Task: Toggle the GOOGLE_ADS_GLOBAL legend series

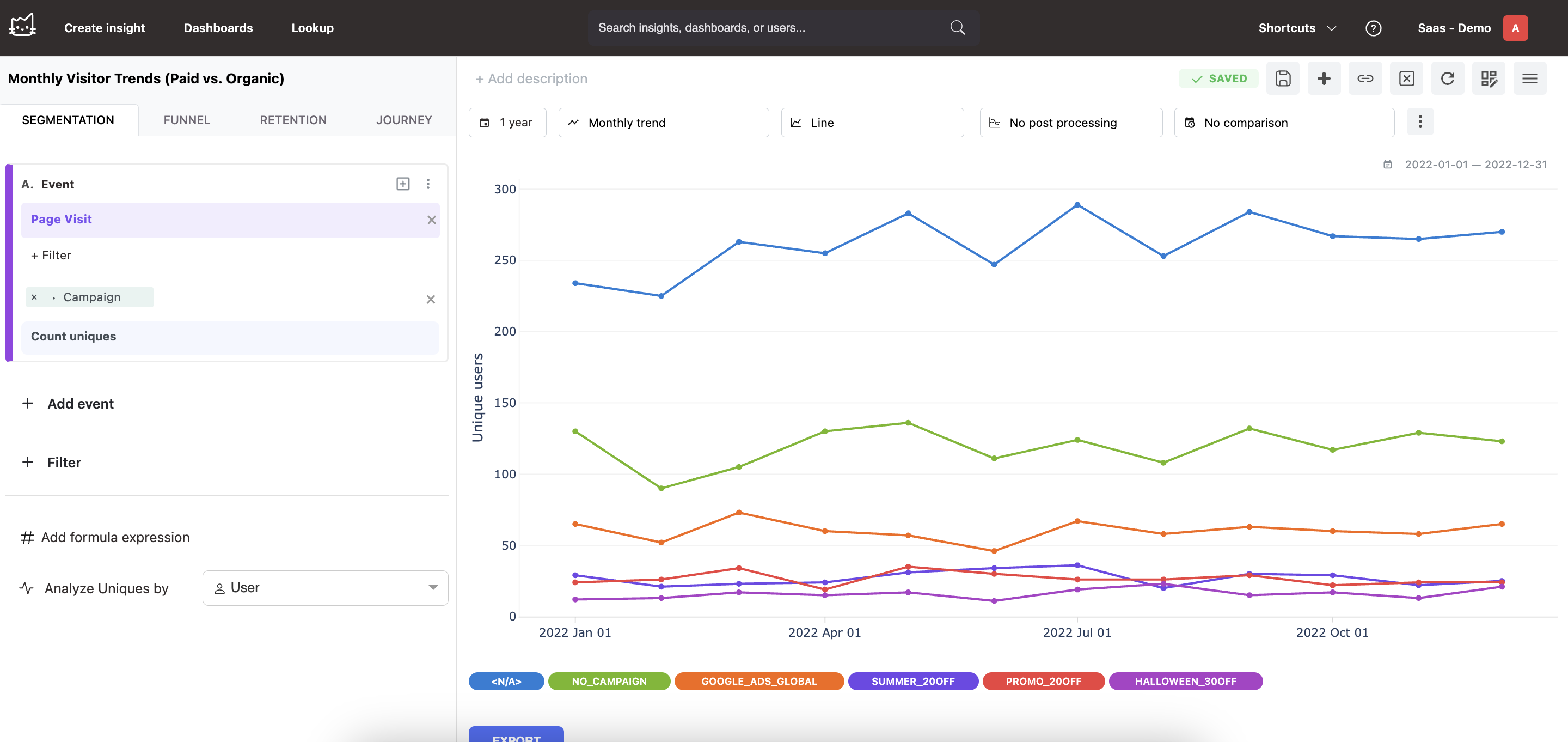Action: [758, 681]
